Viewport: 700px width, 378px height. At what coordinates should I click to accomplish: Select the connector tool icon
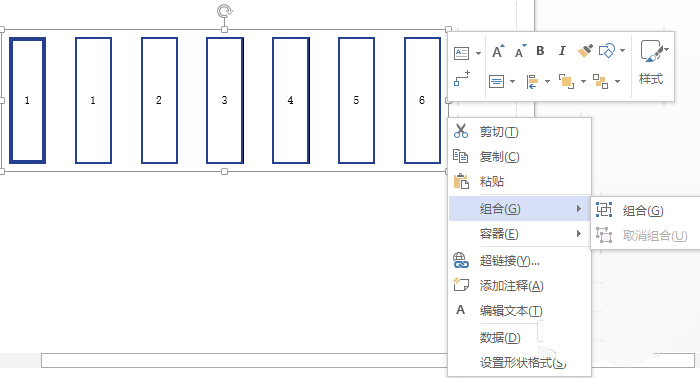462,78
